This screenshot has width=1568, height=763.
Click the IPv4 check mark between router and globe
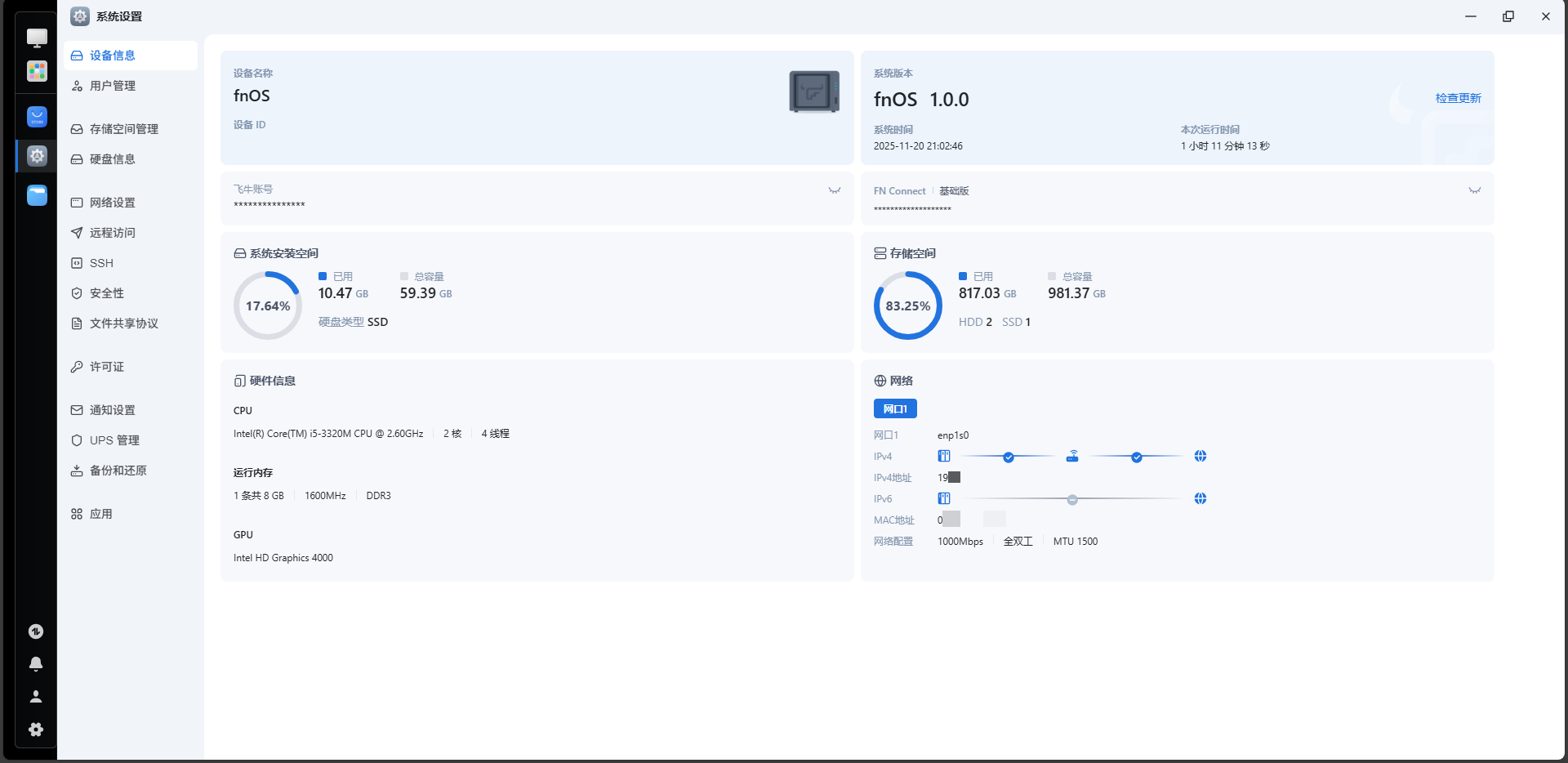1137,457
